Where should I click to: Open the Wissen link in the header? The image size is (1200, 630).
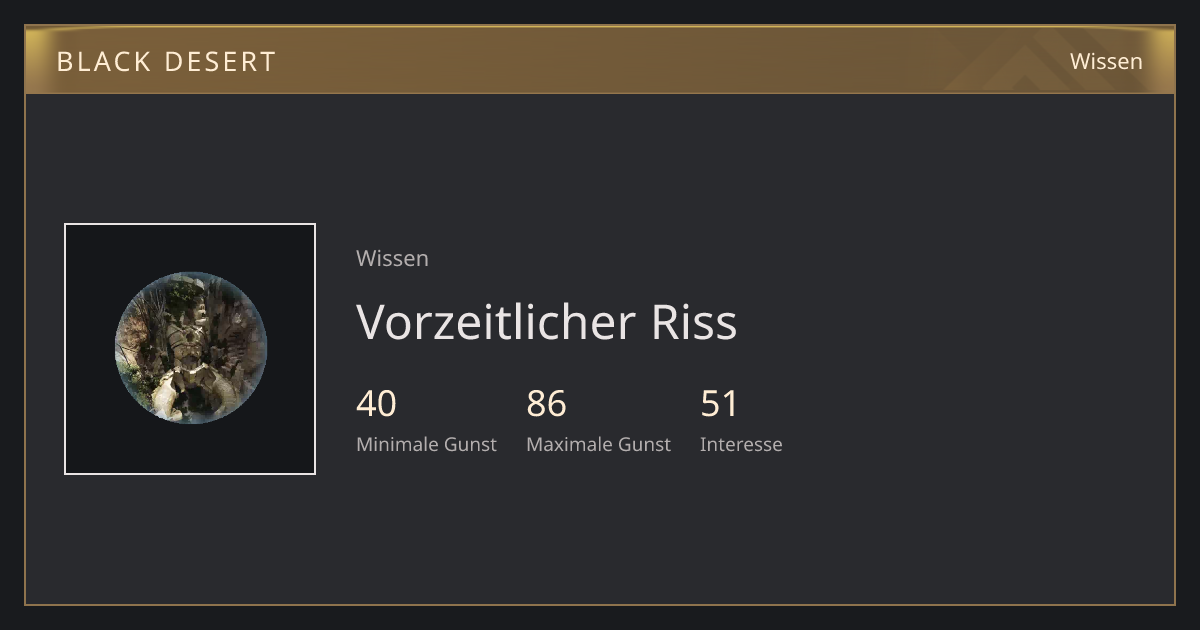tap(1106, 61)
